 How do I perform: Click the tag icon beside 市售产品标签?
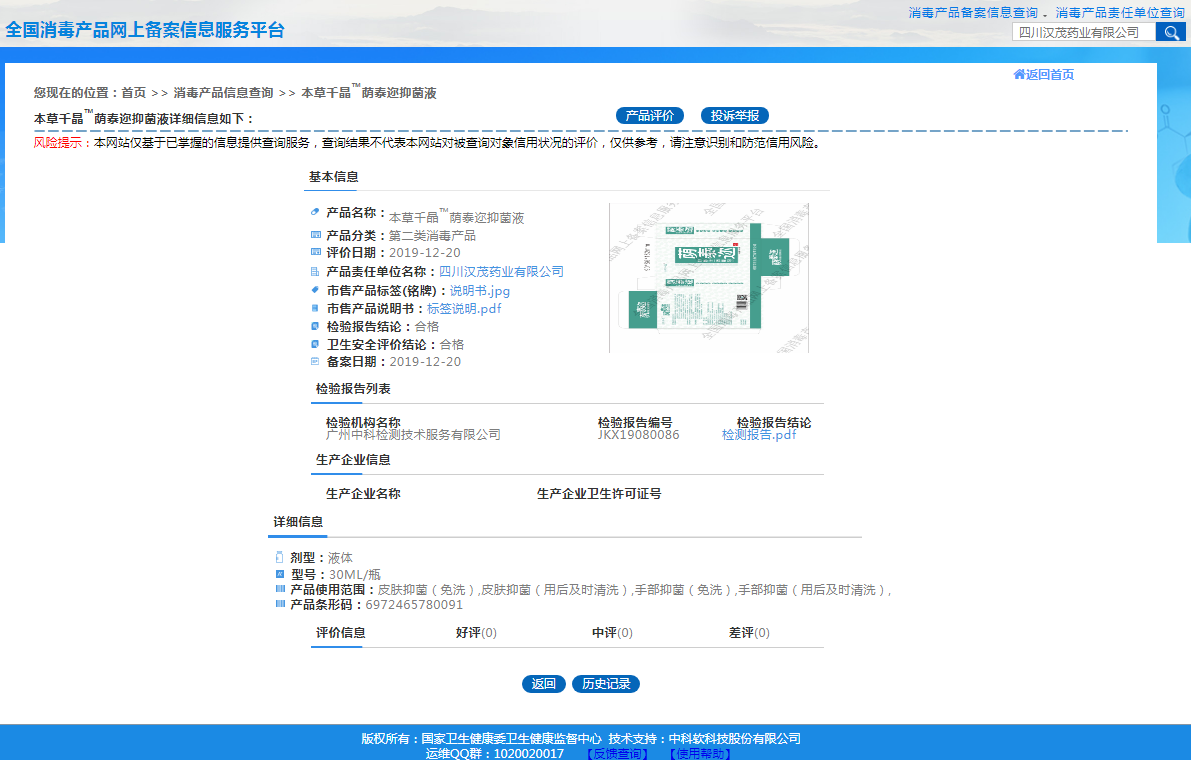[x=315, y=290]
